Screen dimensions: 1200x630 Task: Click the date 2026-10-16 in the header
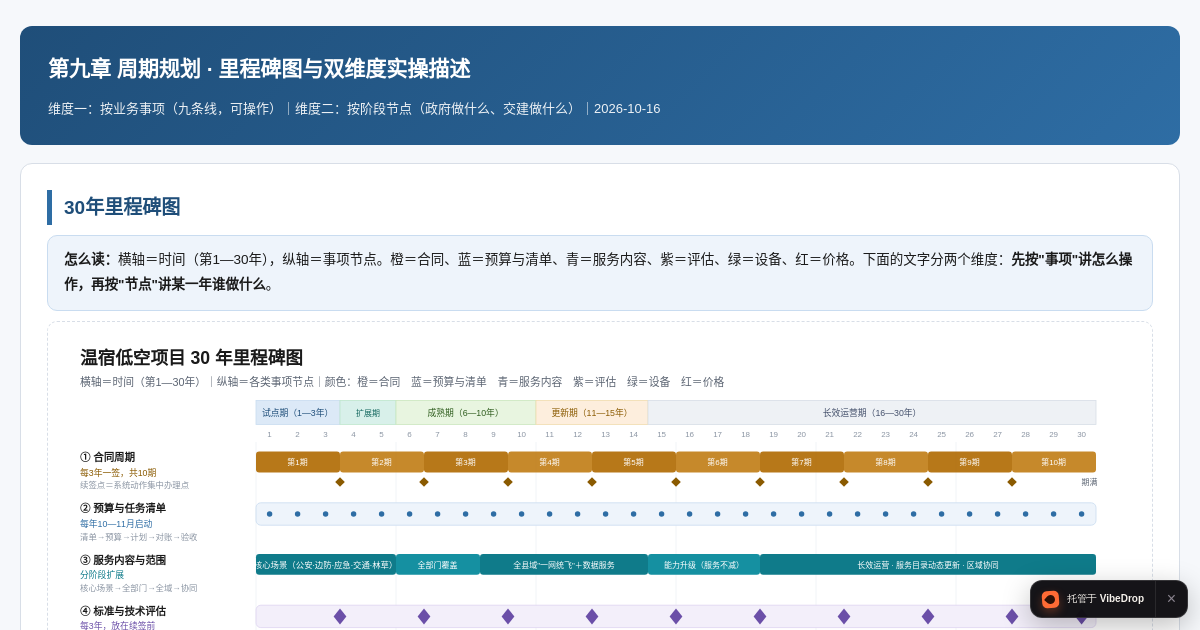tap(627, 109)
